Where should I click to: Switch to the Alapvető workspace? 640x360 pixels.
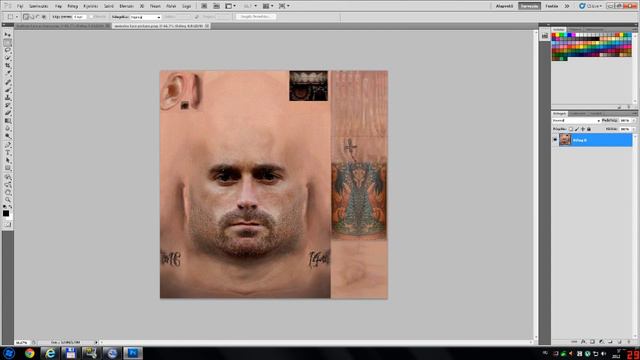tap(504, 6)
